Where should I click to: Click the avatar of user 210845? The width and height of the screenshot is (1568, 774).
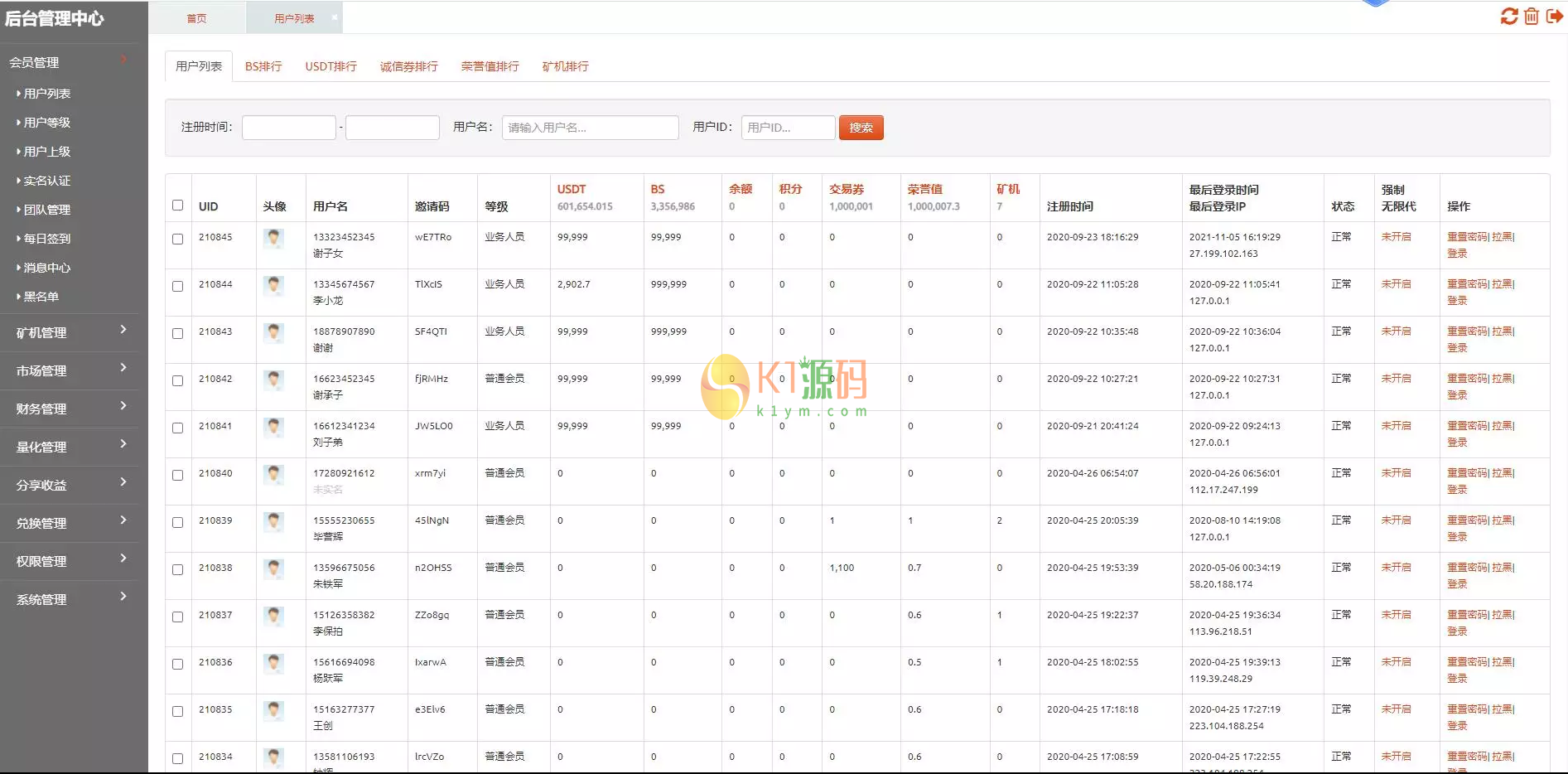point(273,239)
